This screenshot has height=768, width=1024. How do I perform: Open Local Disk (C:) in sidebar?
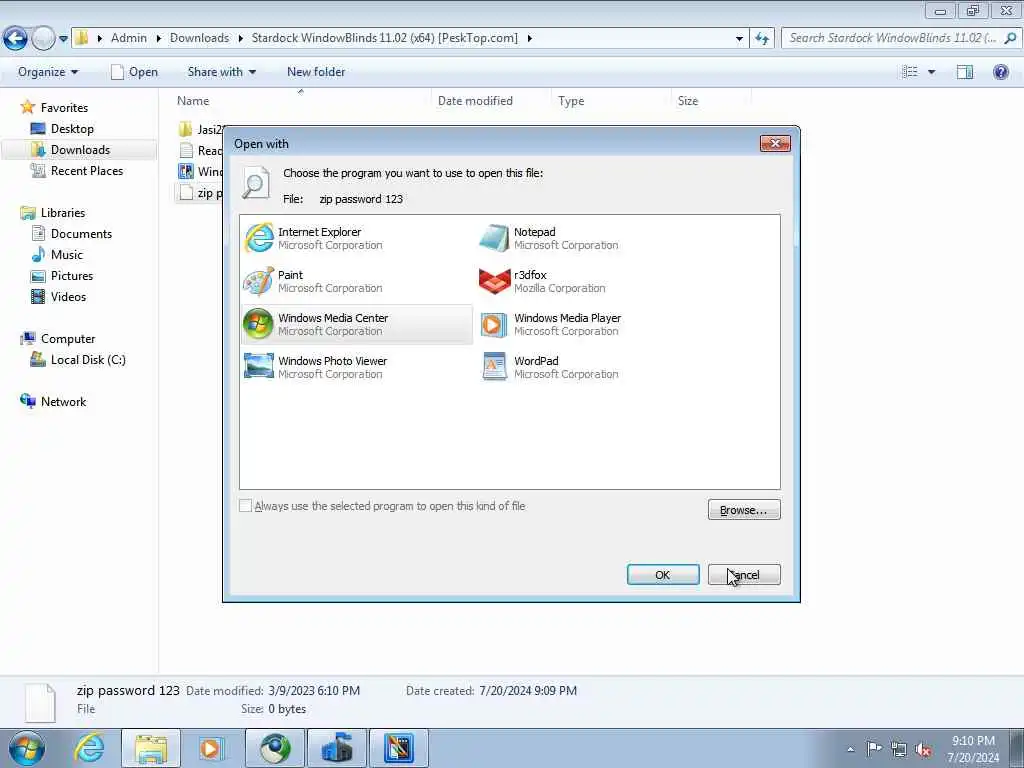coord(88,360)
